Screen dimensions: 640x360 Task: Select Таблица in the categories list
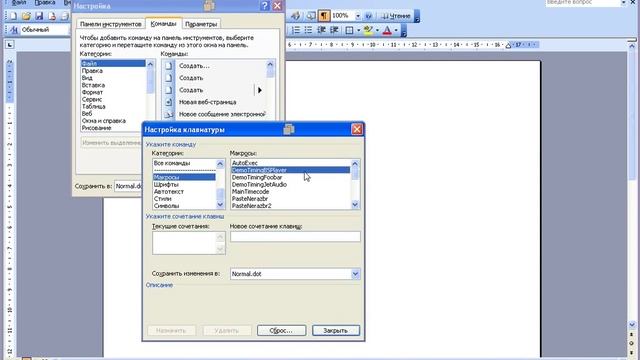tap(113, 106)
